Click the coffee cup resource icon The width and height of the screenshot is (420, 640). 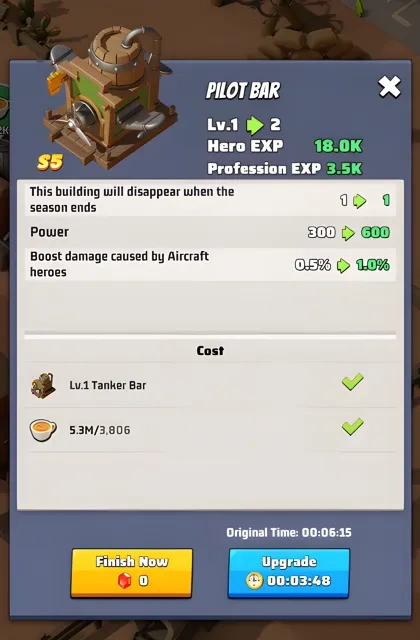tap(43, 430)
